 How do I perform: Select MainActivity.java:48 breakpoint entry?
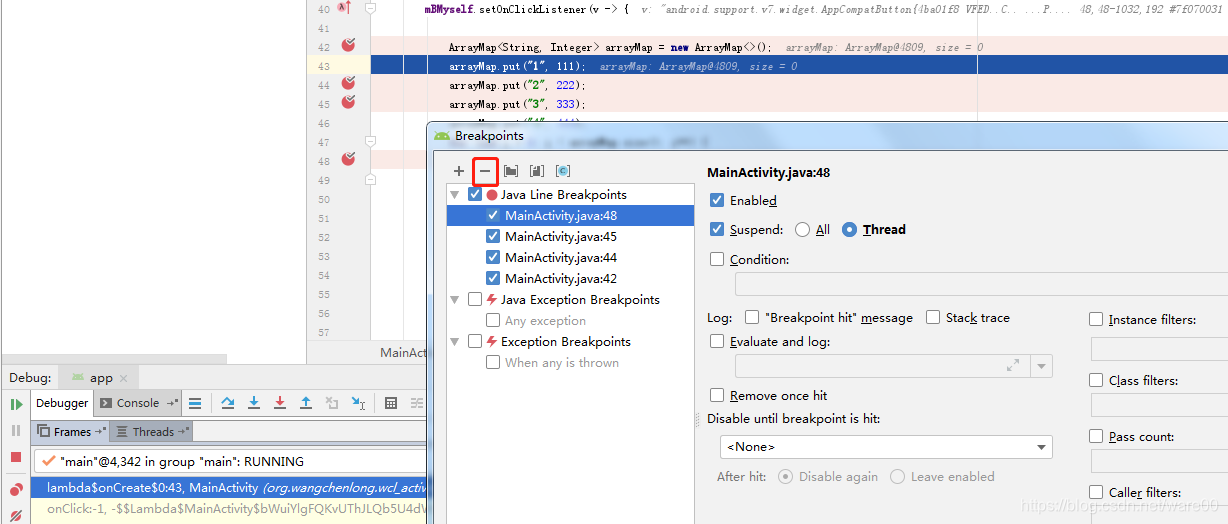point(561,216)
